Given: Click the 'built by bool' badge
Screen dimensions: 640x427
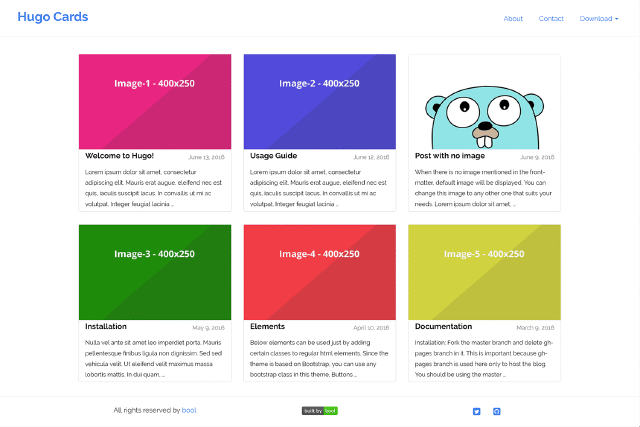Looking at the screenshot, I should [x=320, y=411].
